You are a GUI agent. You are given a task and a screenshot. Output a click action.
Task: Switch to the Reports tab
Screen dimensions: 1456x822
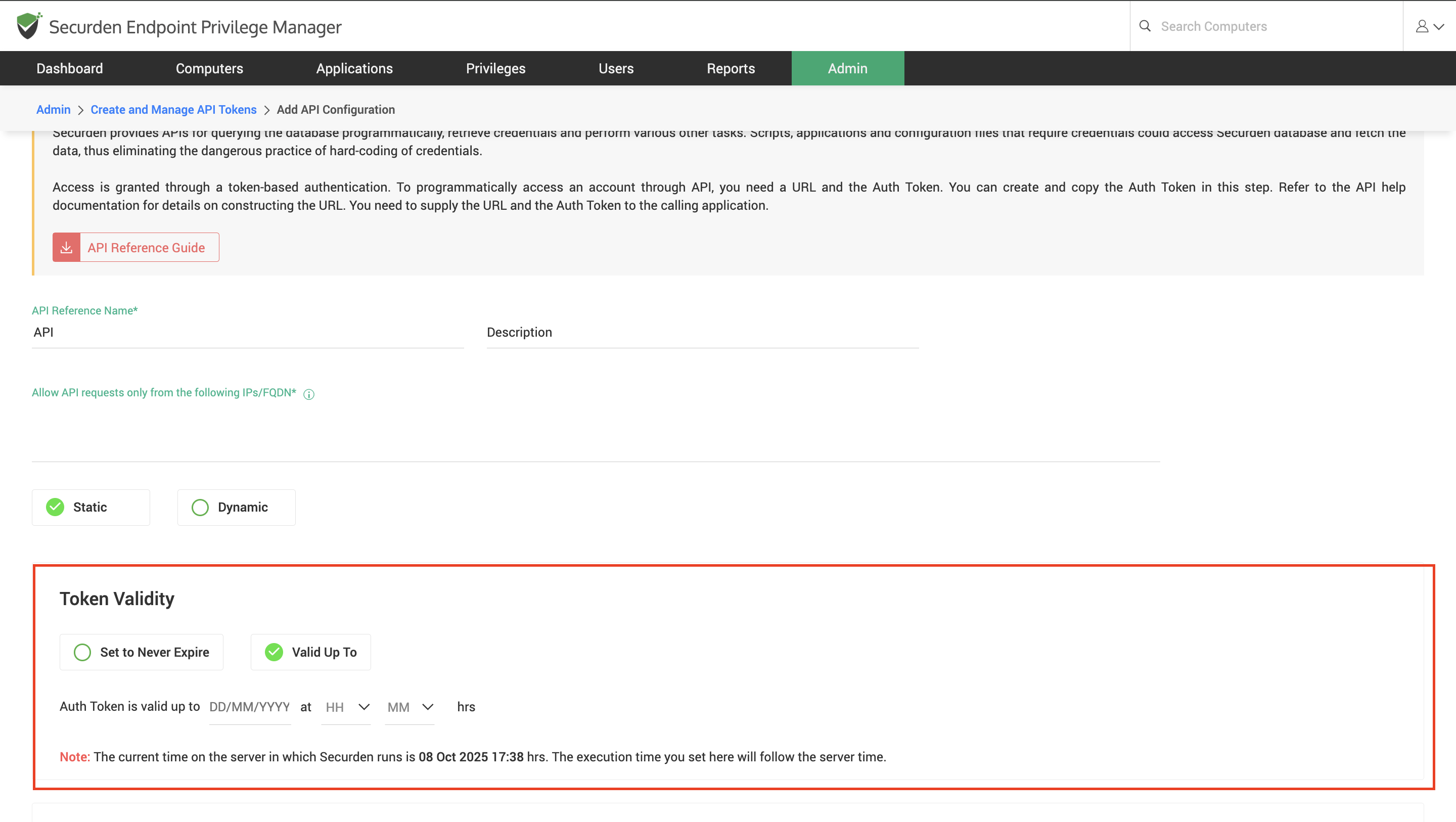coord(730,68)
